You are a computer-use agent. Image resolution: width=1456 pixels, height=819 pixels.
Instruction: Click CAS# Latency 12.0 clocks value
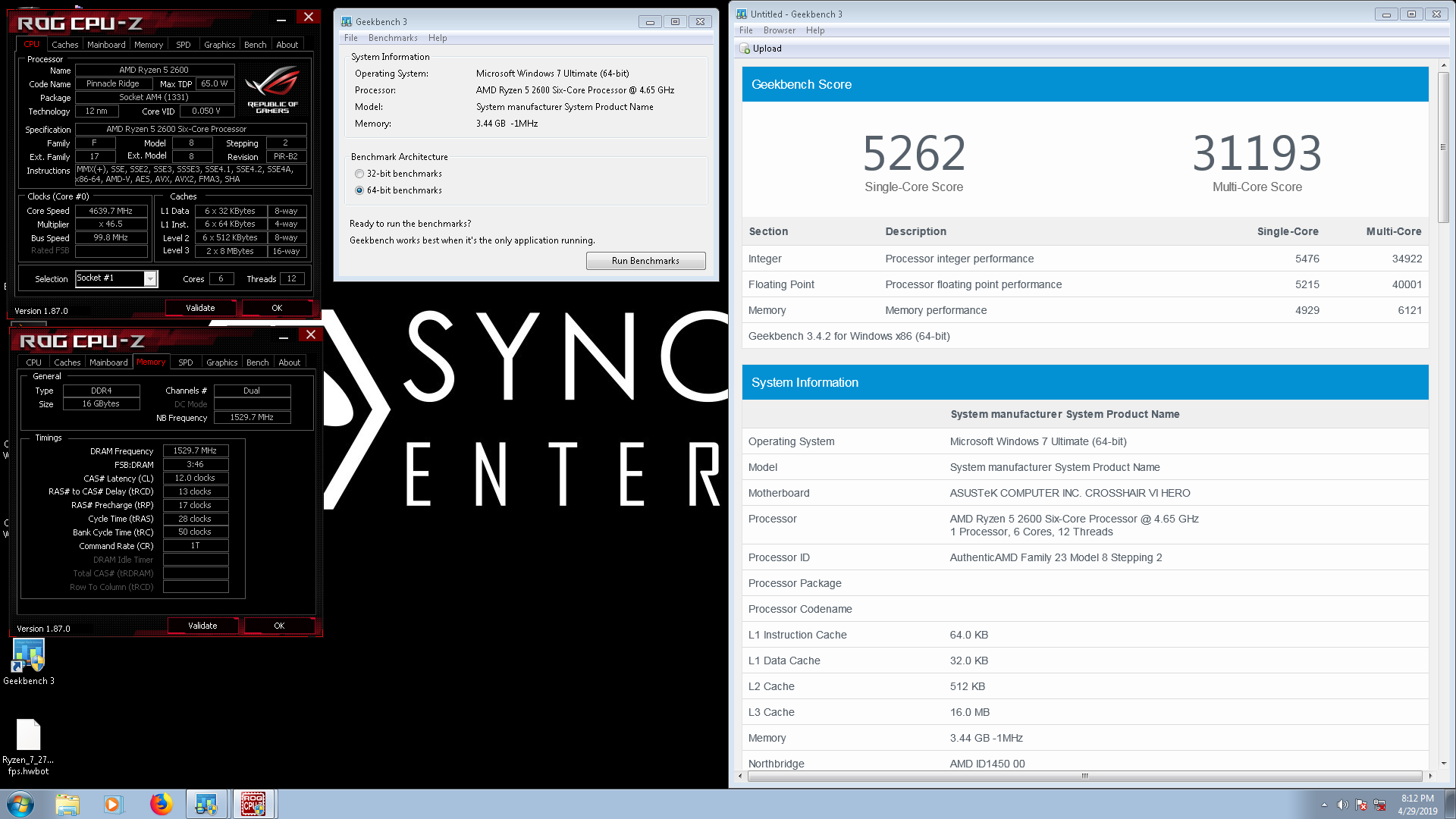(195, 478)
